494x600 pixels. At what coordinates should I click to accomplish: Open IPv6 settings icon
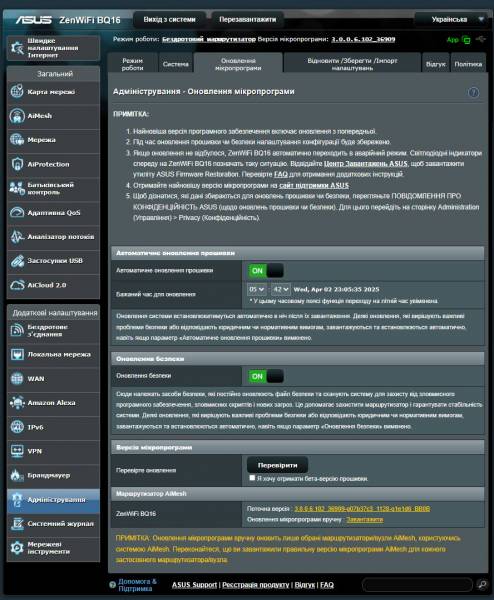click(17, 427)
